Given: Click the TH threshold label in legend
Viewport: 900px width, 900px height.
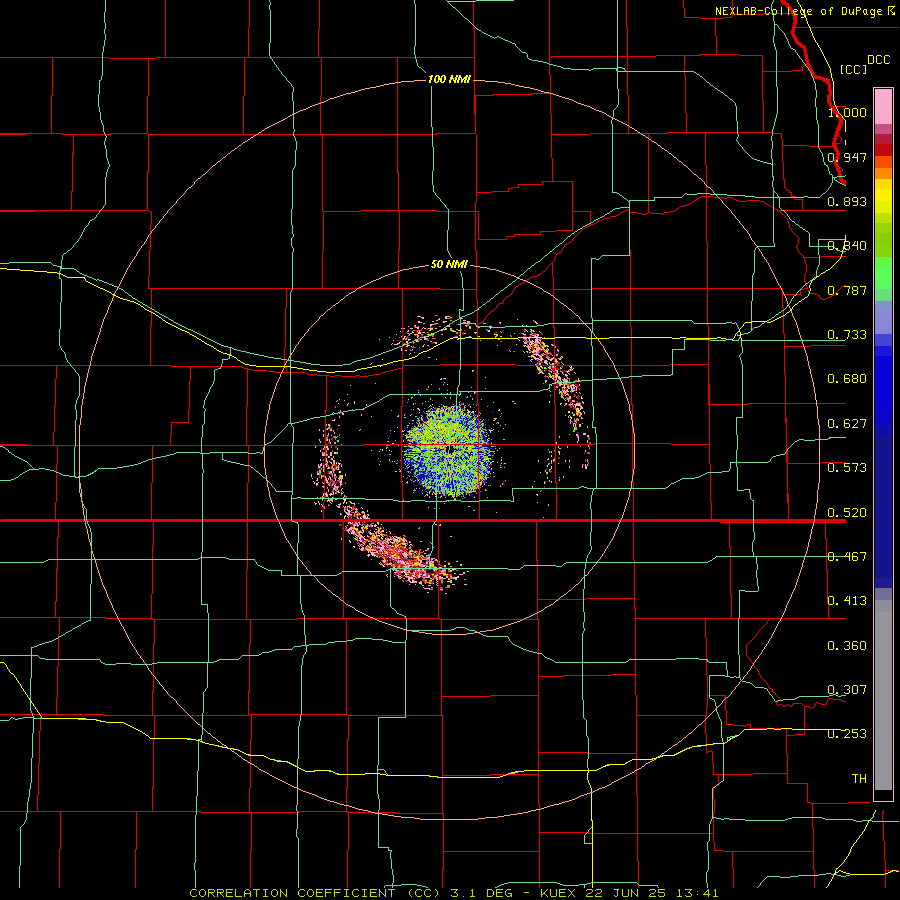Looking at the screenshot, I should pyautogui.click(x=859, y=779).
